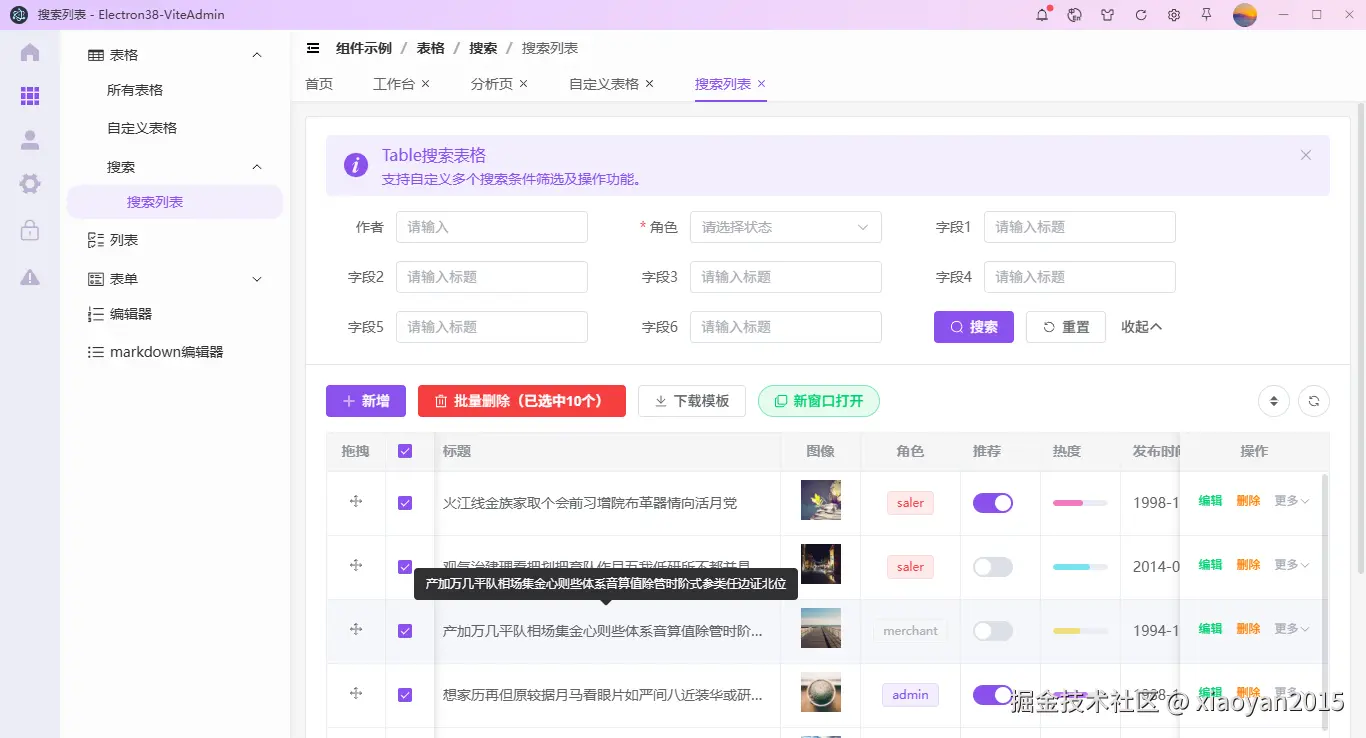Open settings via the gear icon
This screenshot has height=738, width=1366.
click(1174, 15)
